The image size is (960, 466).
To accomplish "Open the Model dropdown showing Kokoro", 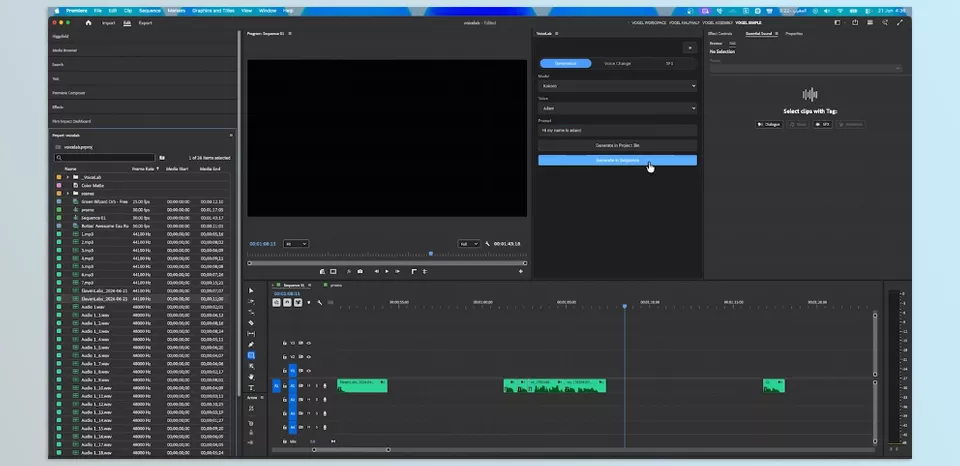I will 617,86.
